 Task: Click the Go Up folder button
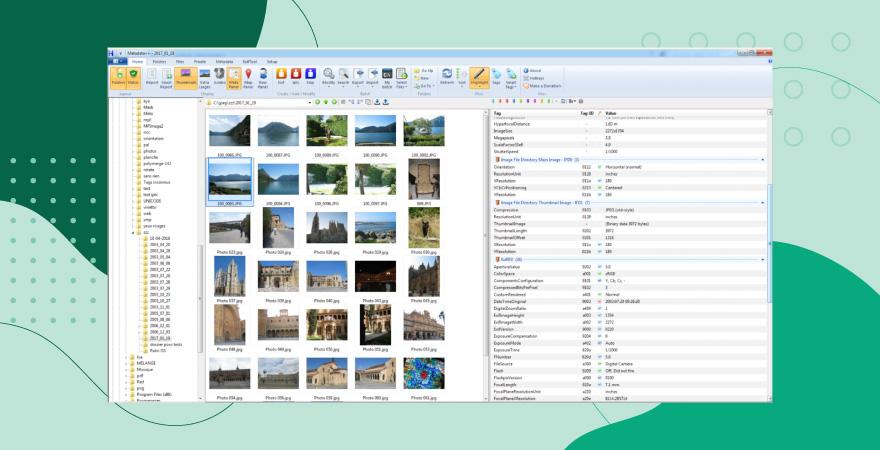click(x=424, y=71)
